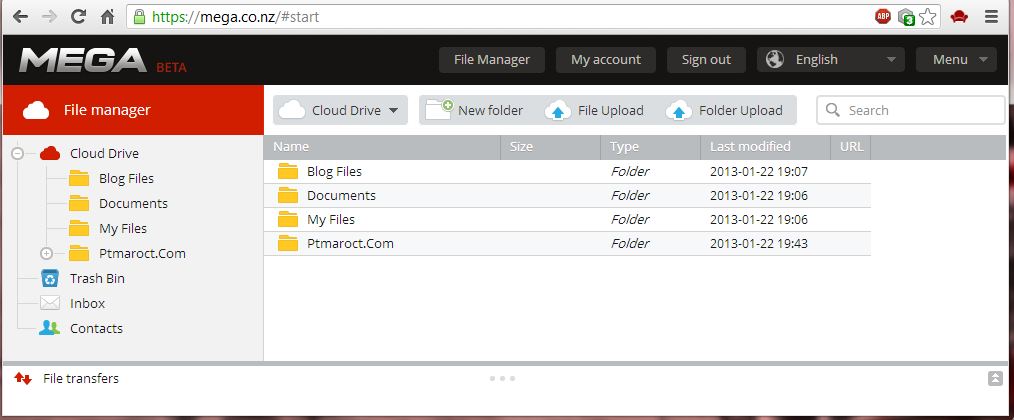This screenshot has width=1014, height=420.
Task: Sort by the Size column header
Action: (551, 147)
